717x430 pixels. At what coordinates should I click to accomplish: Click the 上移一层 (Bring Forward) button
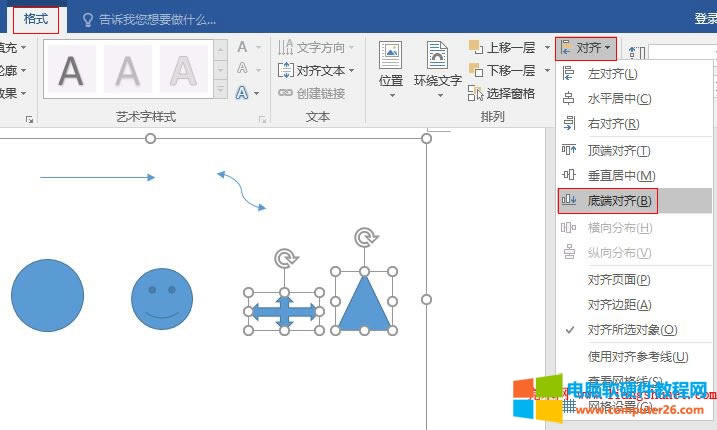pos(502,48)
